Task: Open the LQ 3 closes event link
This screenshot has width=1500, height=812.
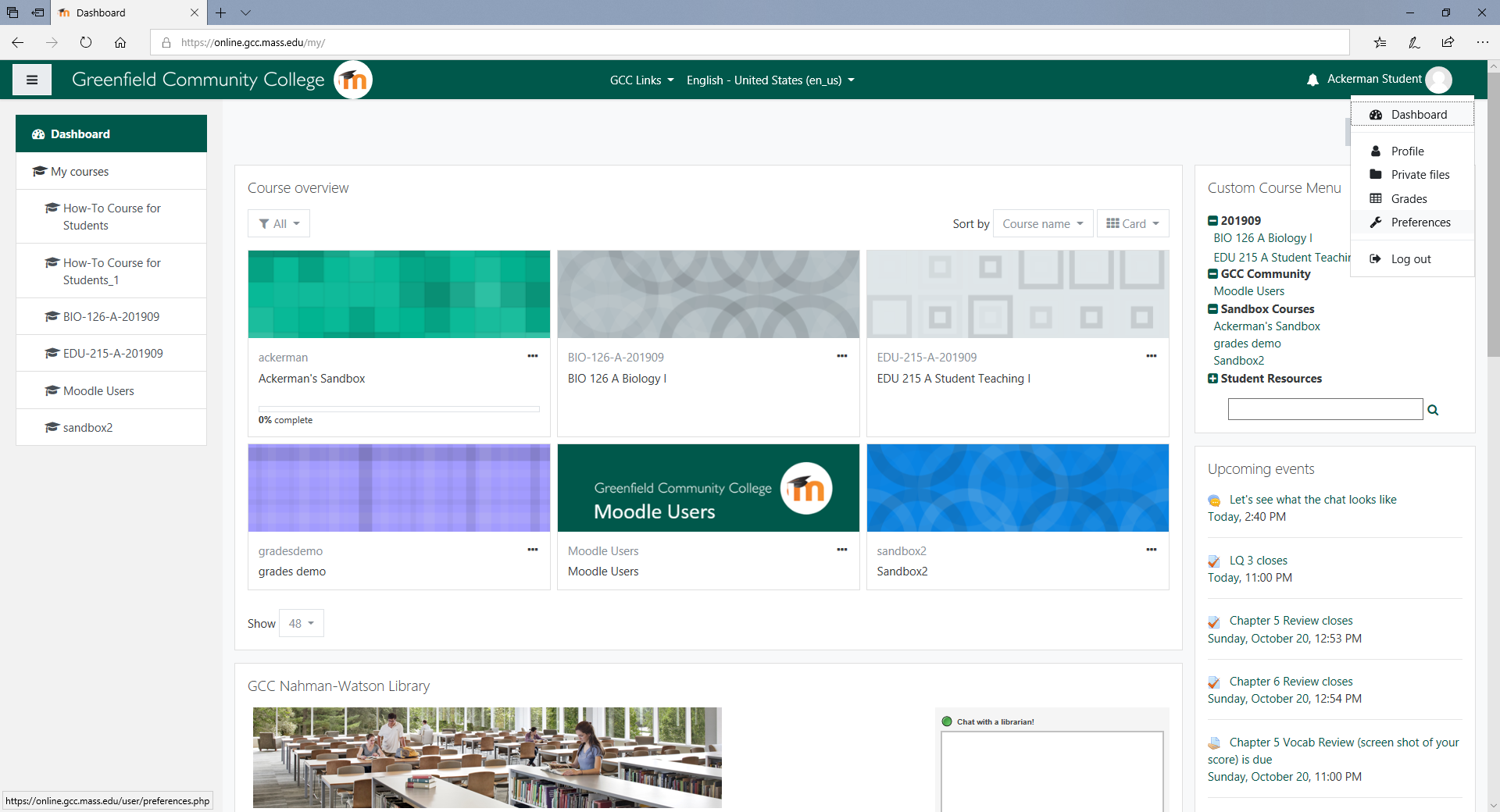Action: point(1258,561)
